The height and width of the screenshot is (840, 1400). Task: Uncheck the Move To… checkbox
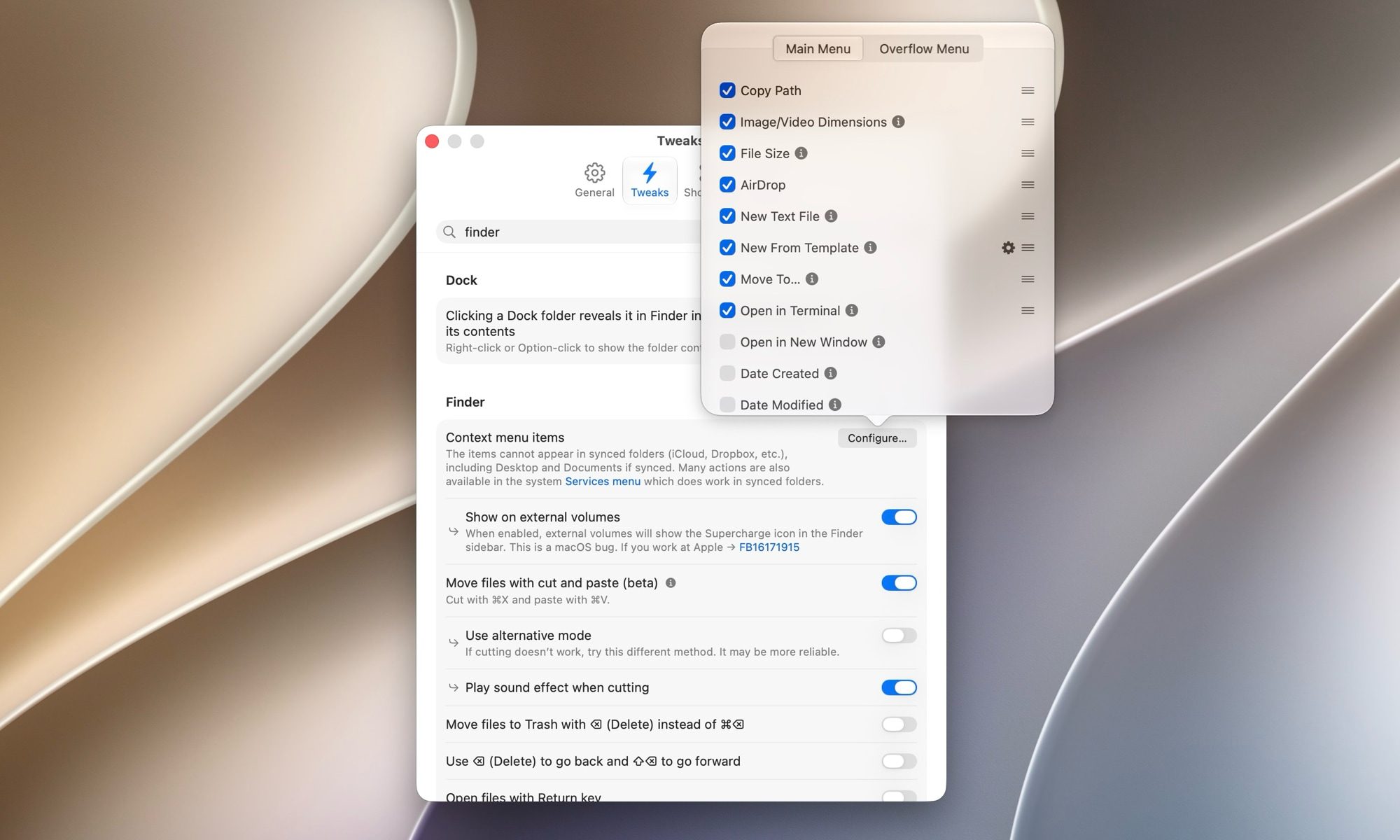[727, 279]
